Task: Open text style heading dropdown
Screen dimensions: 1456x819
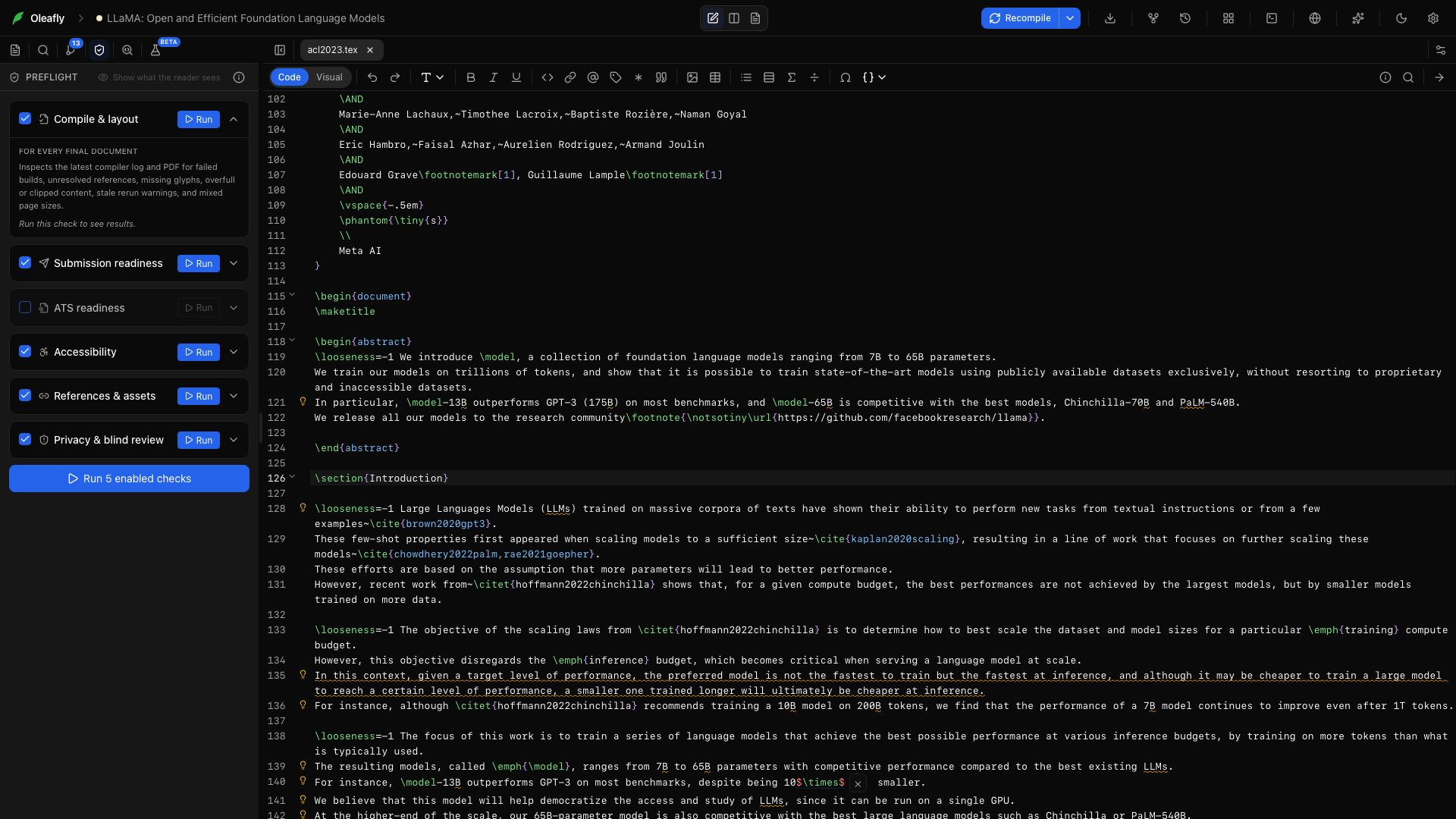Action: 432,77
